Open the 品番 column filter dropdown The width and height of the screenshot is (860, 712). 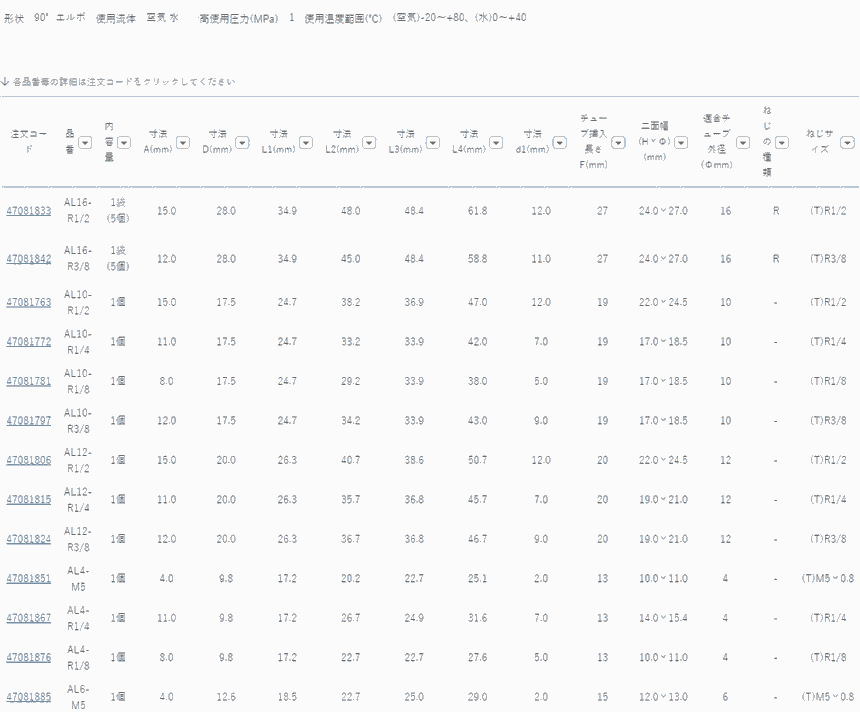[85, 142]
